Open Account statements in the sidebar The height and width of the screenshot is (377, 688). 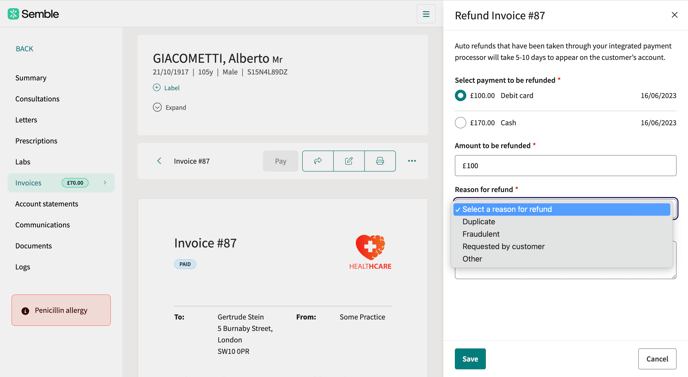click(x=47, y=204)
